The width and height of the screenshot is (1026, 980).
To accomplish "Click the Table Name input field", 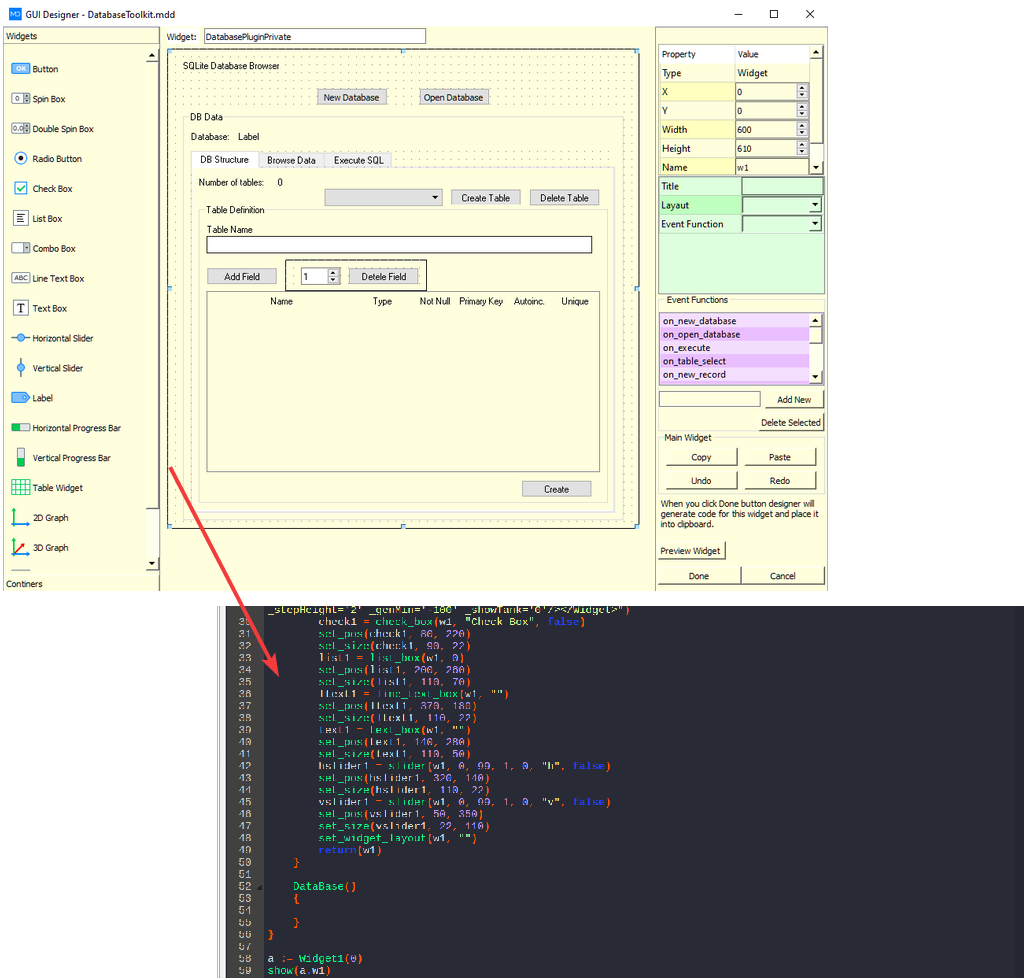I will pyautogui.click(x=399, y=245).
